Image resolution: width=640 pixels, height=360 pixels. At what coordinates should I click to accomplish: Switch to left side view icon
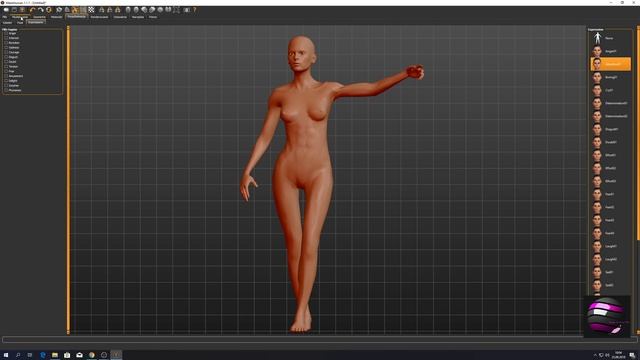(x=152, y=10)
